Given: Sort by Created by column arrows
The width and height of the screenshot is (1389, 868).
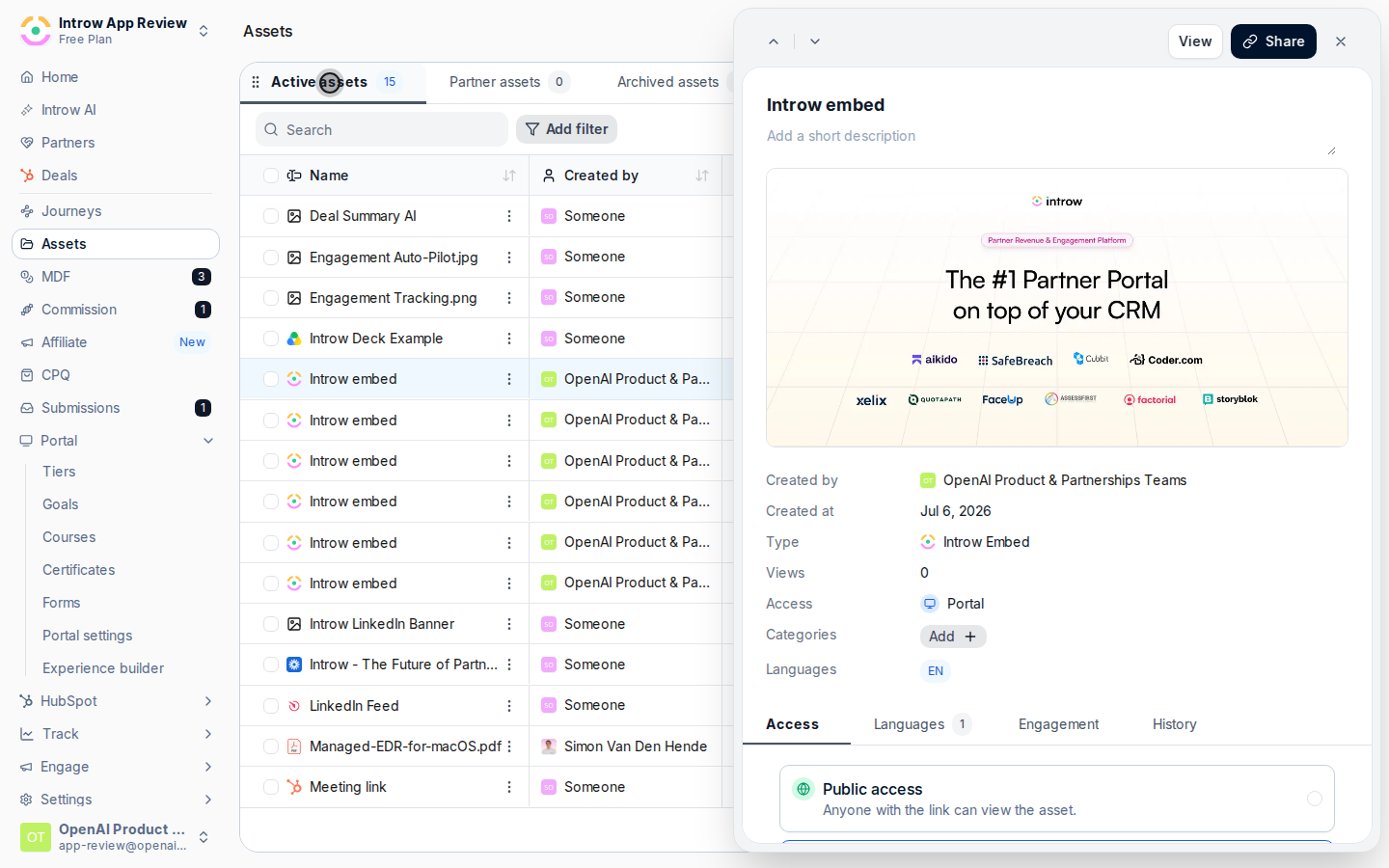Looking at the screenshot, I should click(x=702, y=176).
